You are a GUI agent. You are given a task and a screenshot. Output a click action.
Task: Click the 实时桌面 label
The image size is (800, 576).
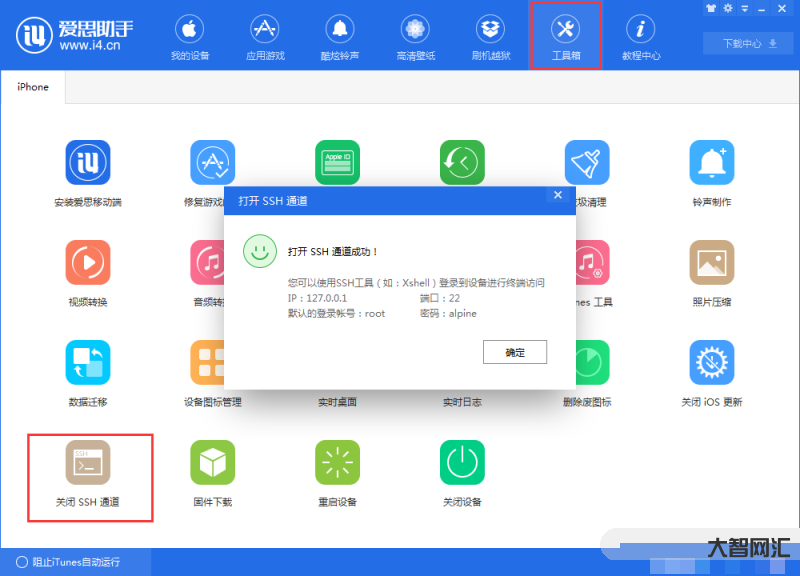tap(337, 402)
